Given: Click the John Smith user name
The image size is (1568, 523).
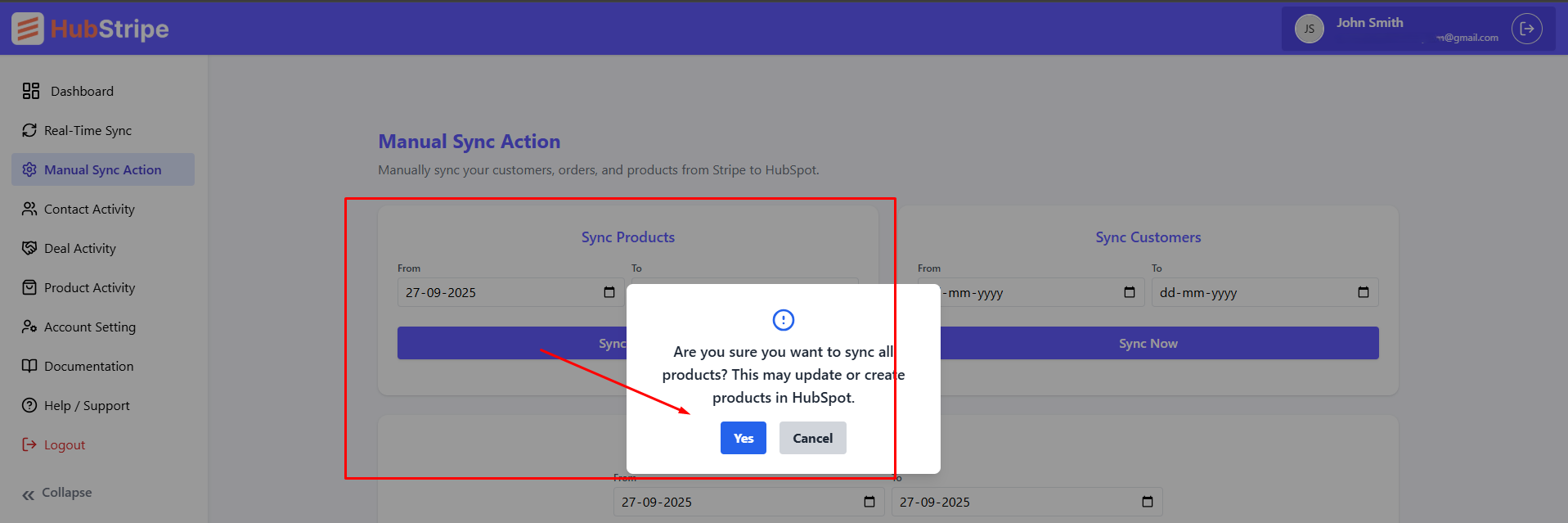Looking at the screenshot, I should [1369, 23].
